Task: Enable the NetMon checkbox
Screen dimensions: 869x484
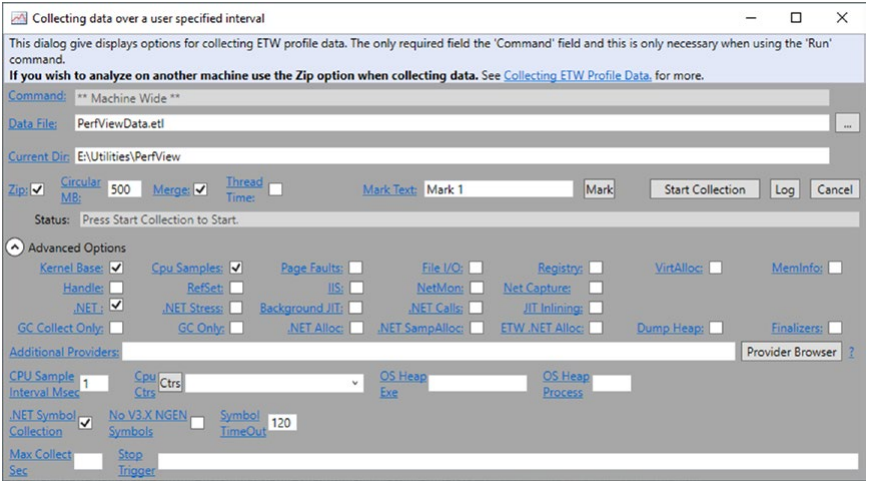Action: (476, 288)
